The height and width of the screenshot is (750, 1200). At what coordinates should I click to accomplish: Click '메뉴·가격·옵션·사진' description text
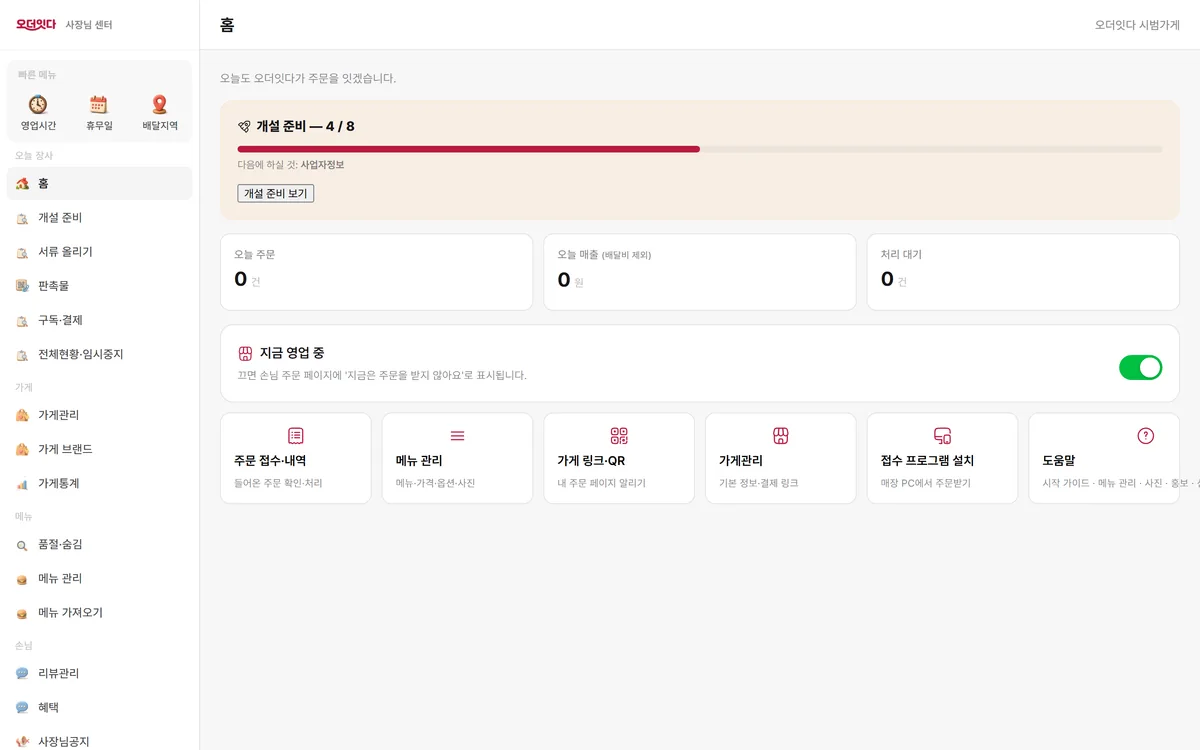coord(436,483)
